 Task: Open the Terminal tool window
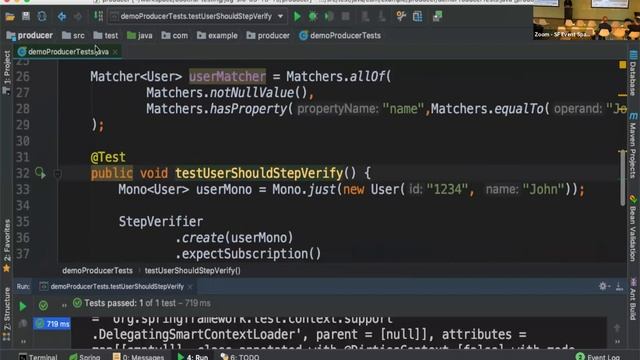click(38, 357)
